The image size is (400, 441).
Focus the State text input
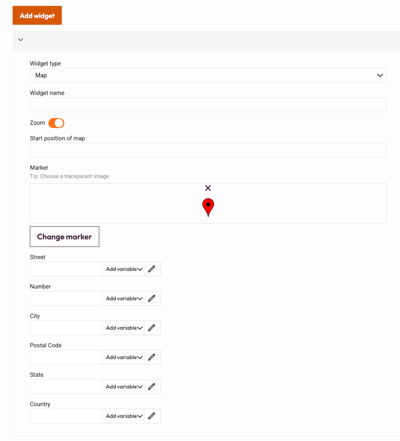[x=66, y=387]
